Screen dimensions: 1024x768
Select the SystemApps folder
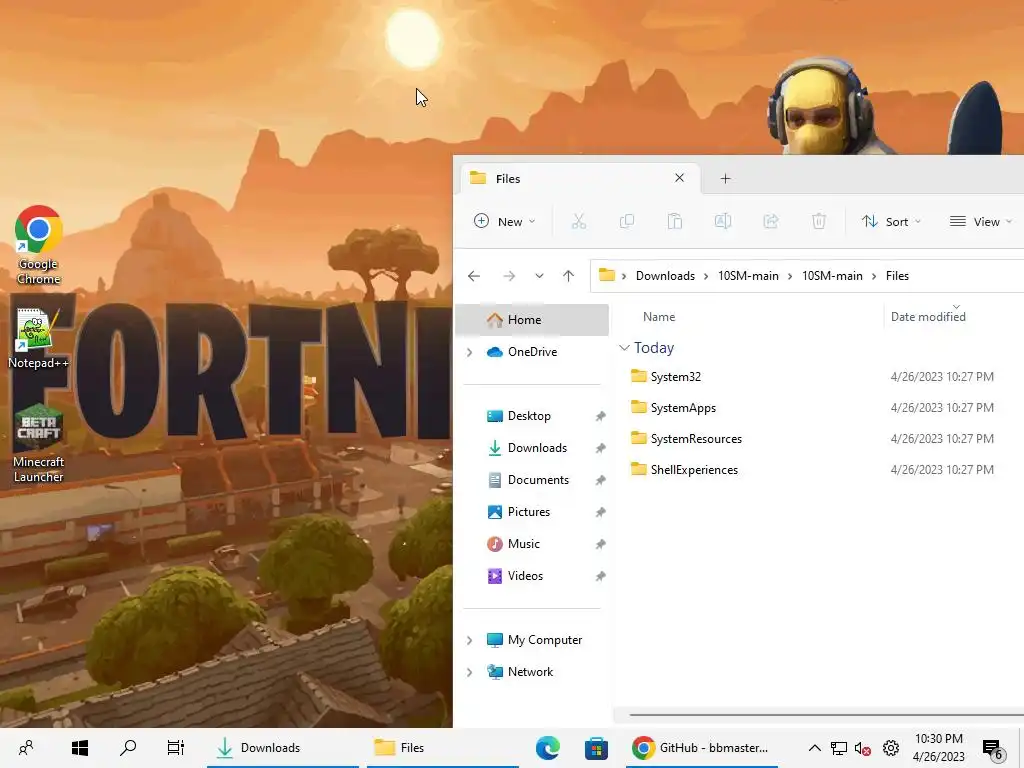pos(683,408)
